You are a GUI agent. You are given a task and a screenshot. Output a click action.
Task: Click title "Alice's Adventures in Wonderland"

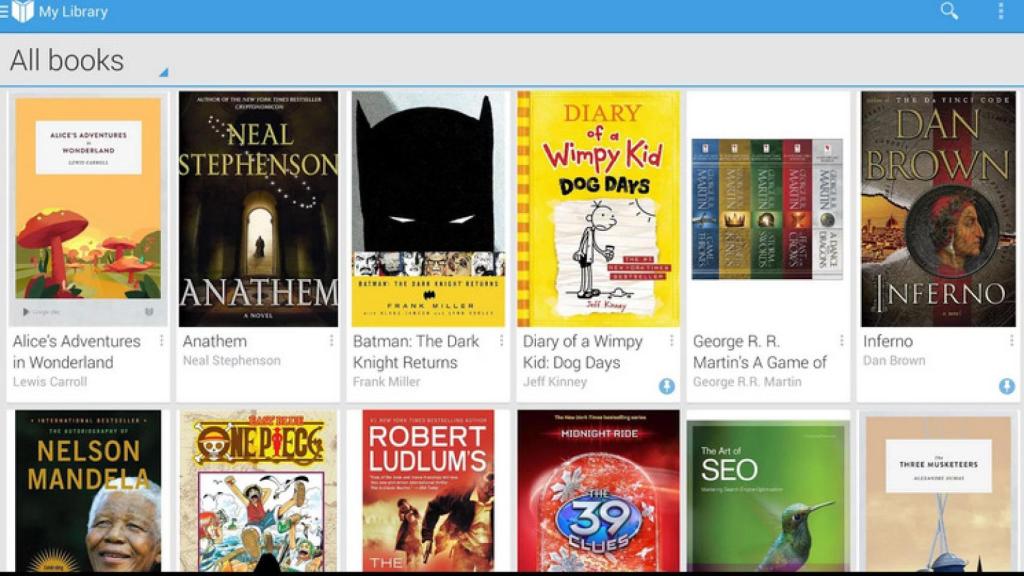(76, 351)
